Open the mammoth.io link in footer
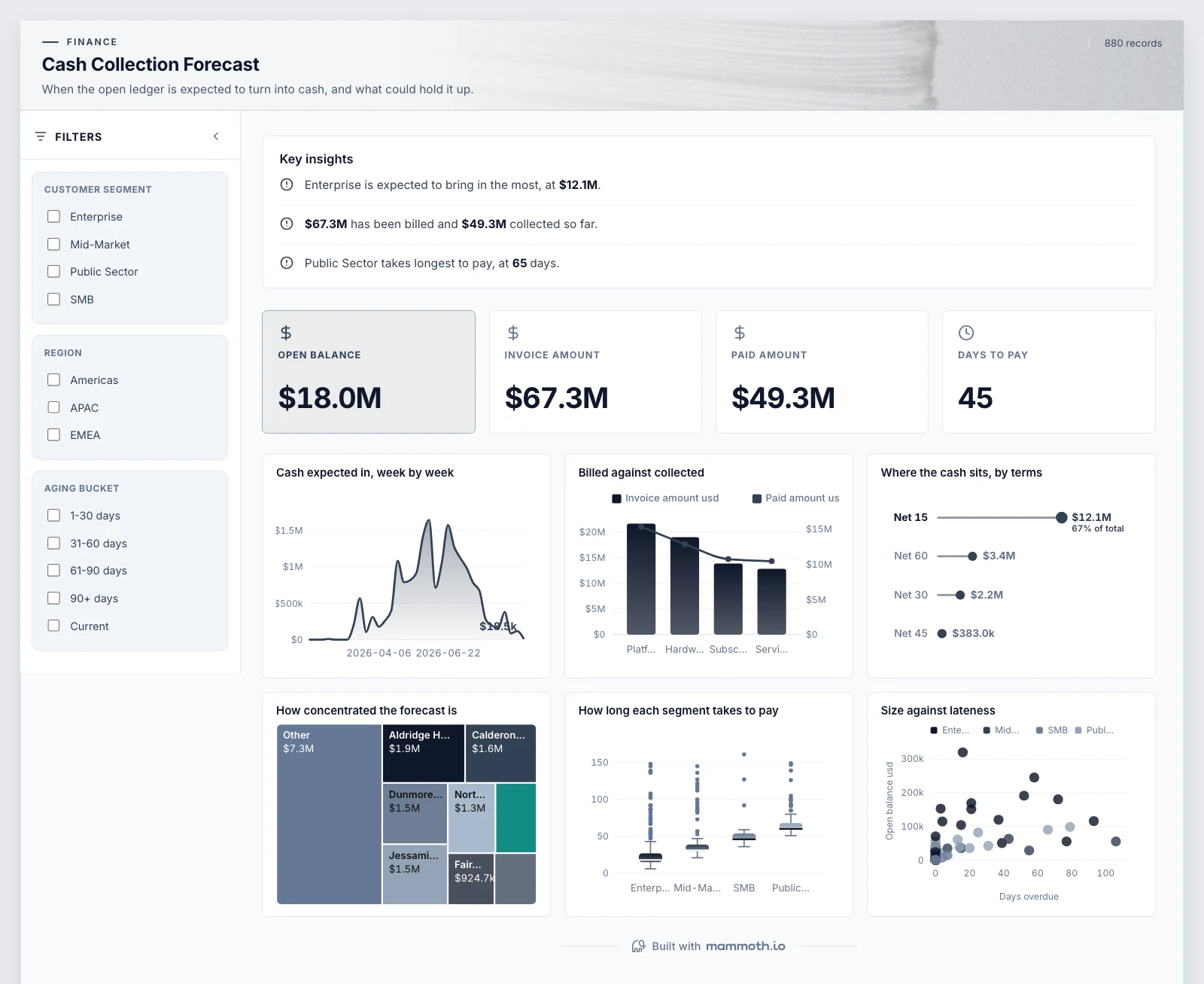 point(746,946)
